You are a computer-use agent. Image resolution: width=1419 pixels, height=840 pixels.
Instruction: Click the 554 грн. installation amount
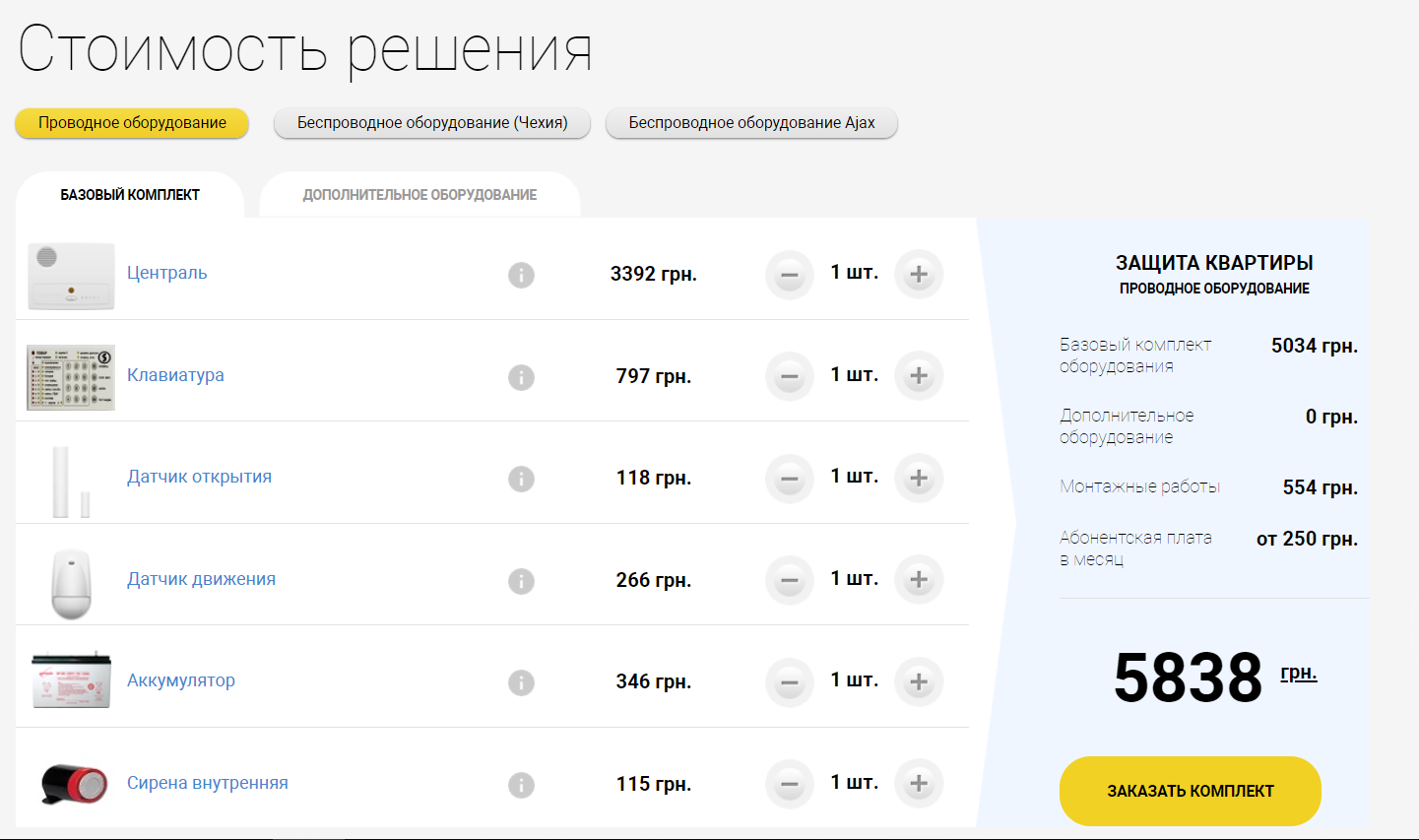[1321, 487]
